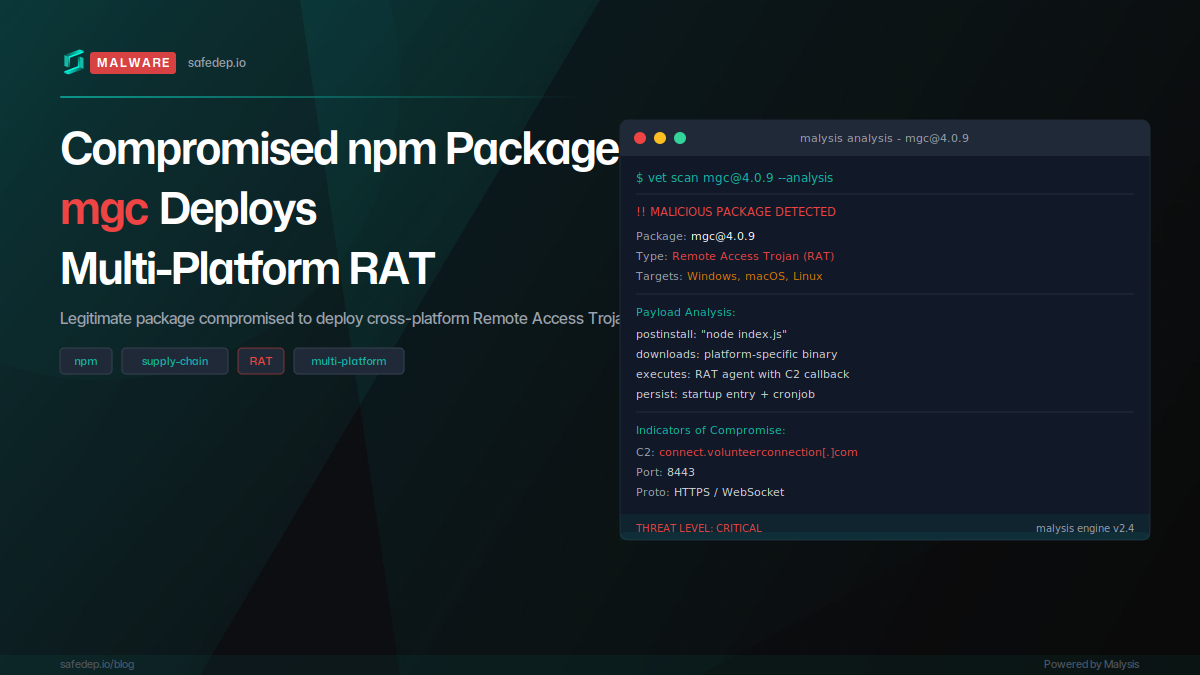The image size is (1200, 675).
Task: Click the green traffic-light dot on terminal
Action: (680, 138)
